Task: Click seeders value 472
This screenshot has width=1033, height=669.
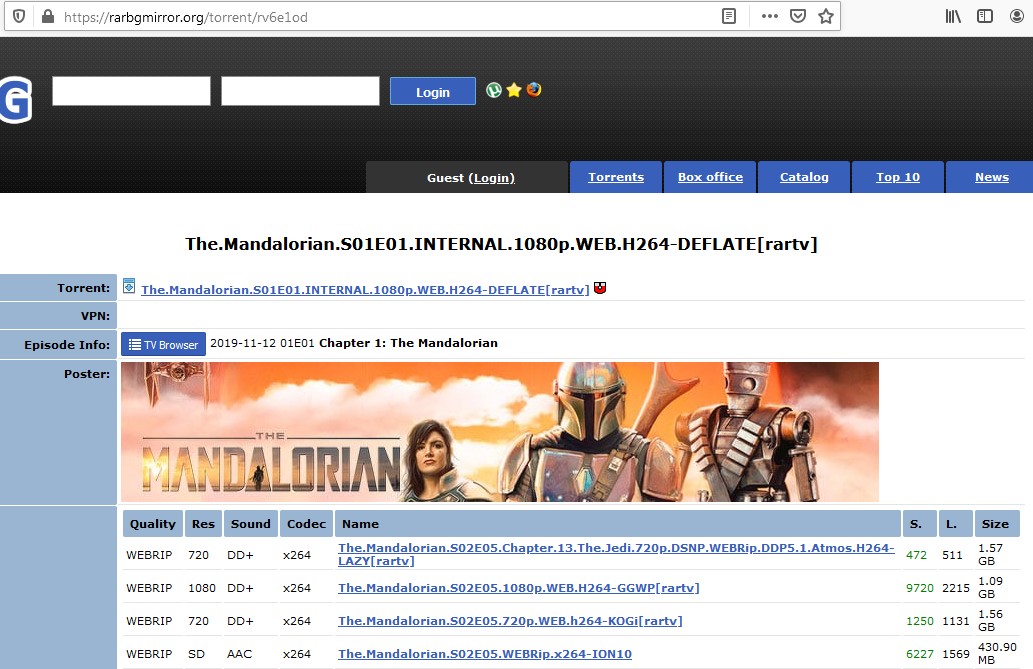Action: (916, 554)
